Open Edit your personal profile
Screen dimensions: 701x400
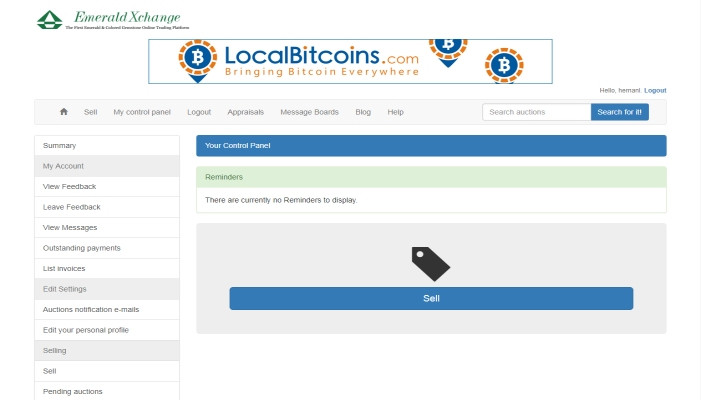tap(107, 330)
